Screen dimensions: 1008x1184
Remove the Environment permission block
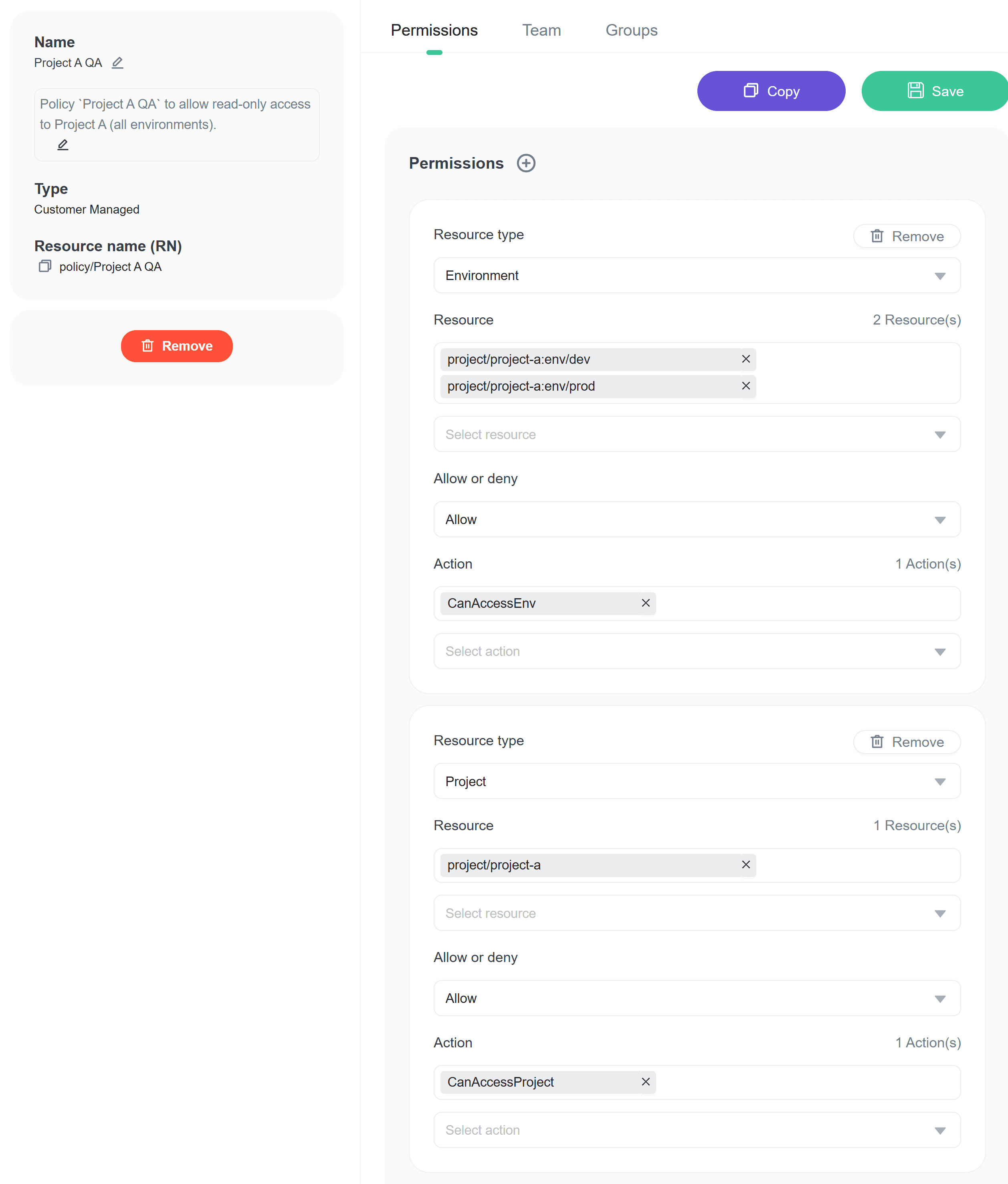[x=906, y=236]
